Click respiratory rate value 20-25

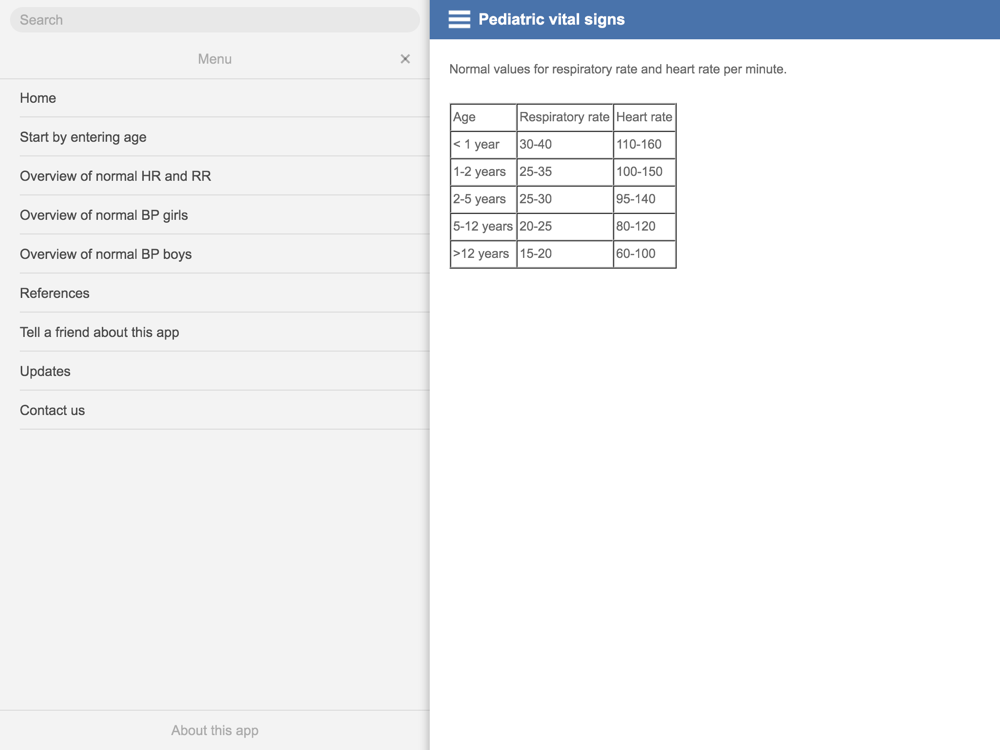pyautogui.click(x=565, y=226)
